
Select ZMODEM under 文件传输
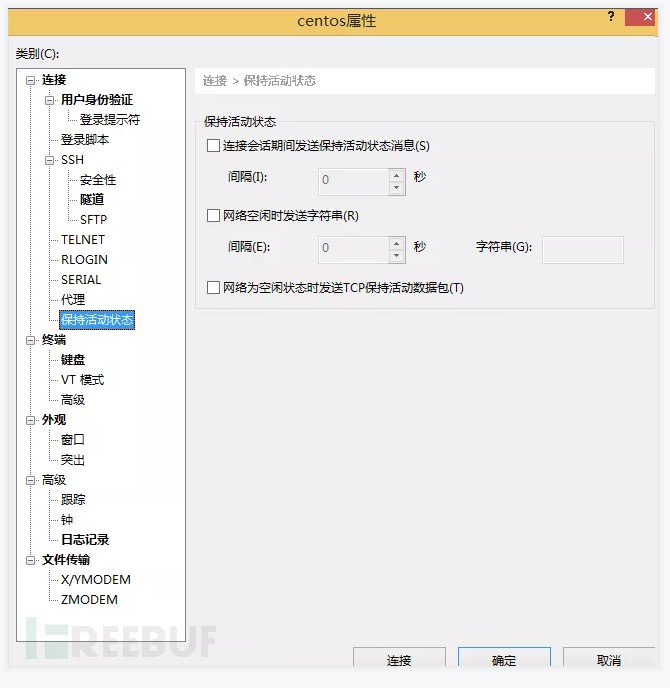pyautogui.click(x=89, y=600)
